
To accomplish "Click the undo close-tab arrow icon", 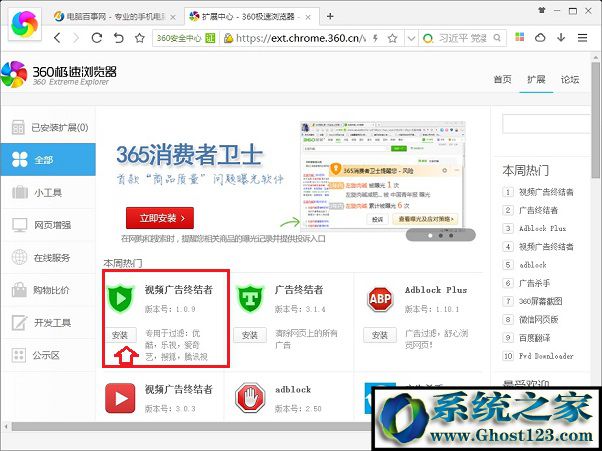I will pos(118,38).
